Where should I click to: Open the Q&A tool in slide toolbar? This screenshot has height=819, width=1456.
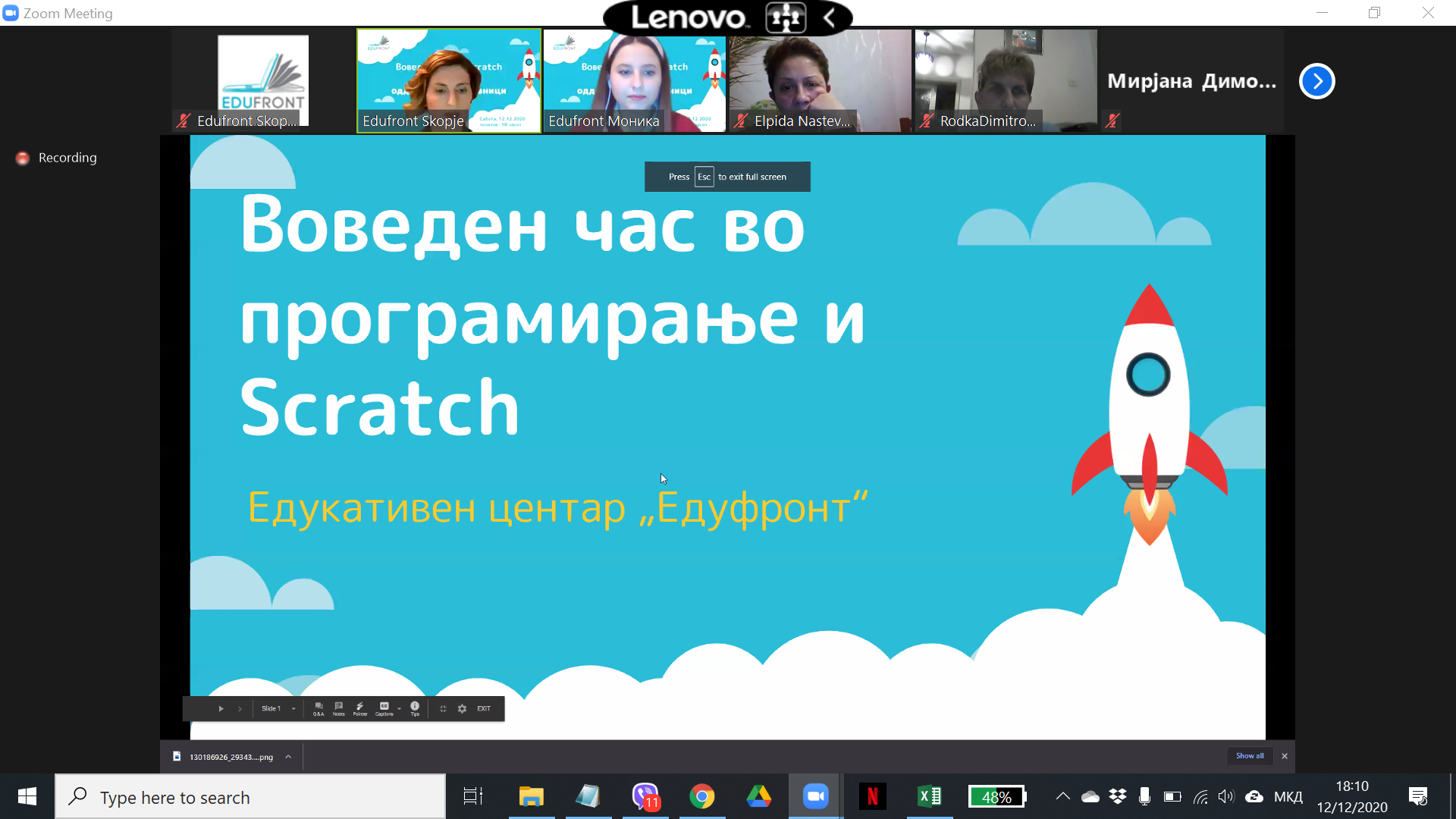[x=318, y=708]
